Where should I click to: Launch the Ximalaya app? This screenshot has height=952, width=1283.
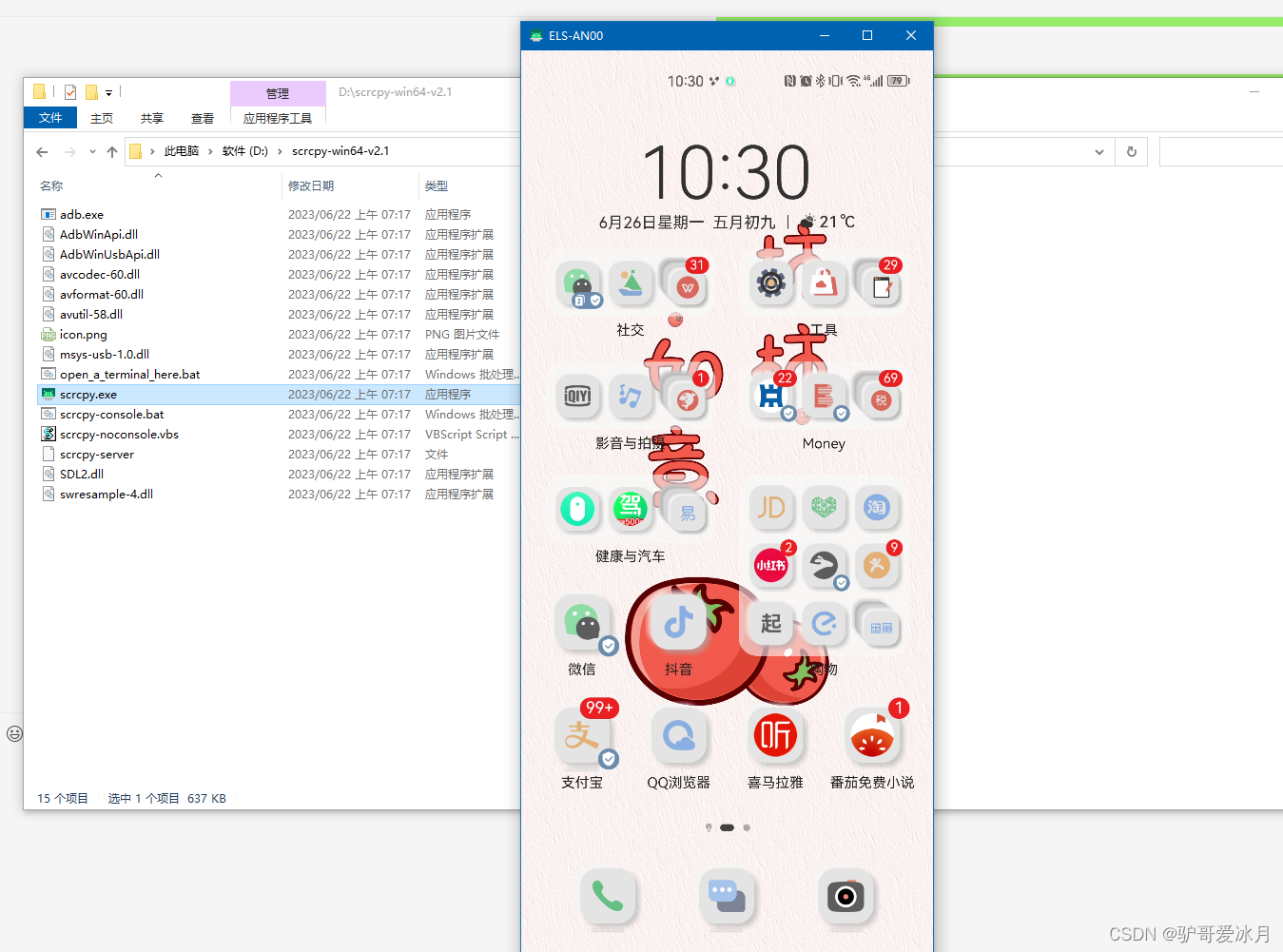click(x=775, y=736)
